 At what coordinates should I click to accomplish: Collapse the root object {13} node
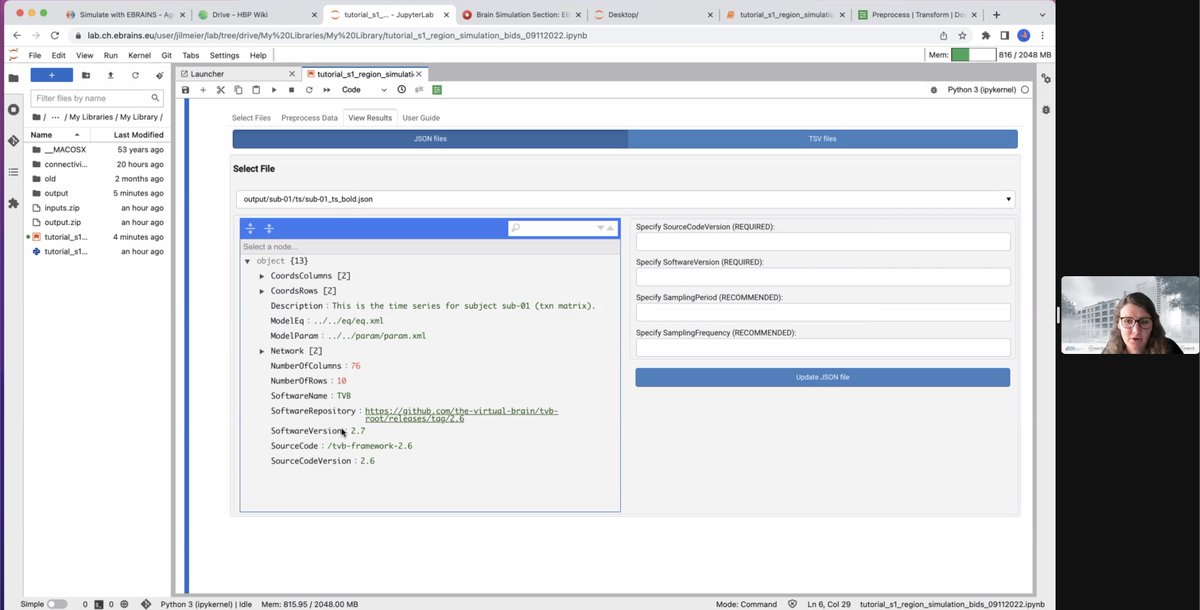pos(248,261)
